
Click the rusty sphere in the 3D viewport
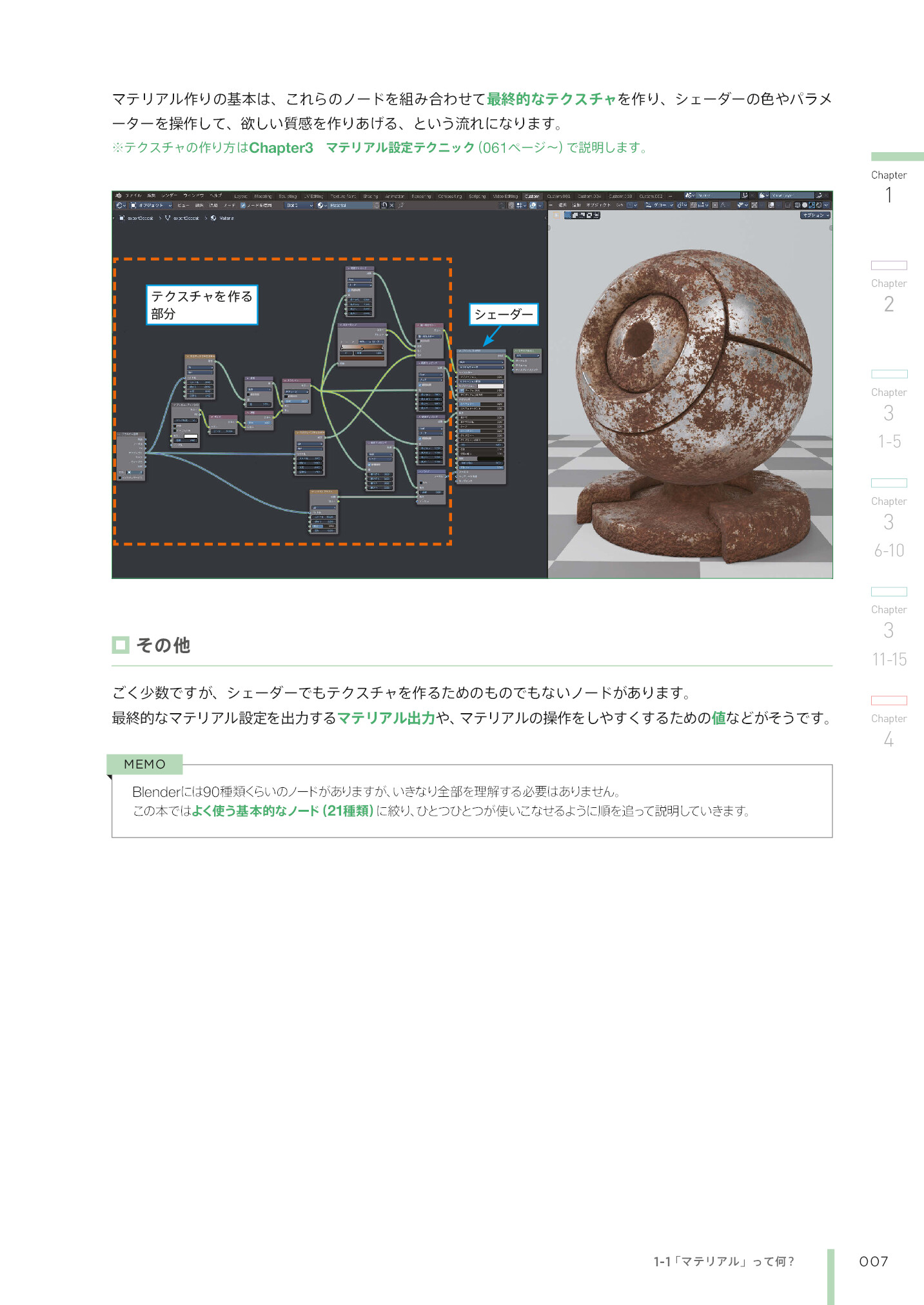point(693,368)
